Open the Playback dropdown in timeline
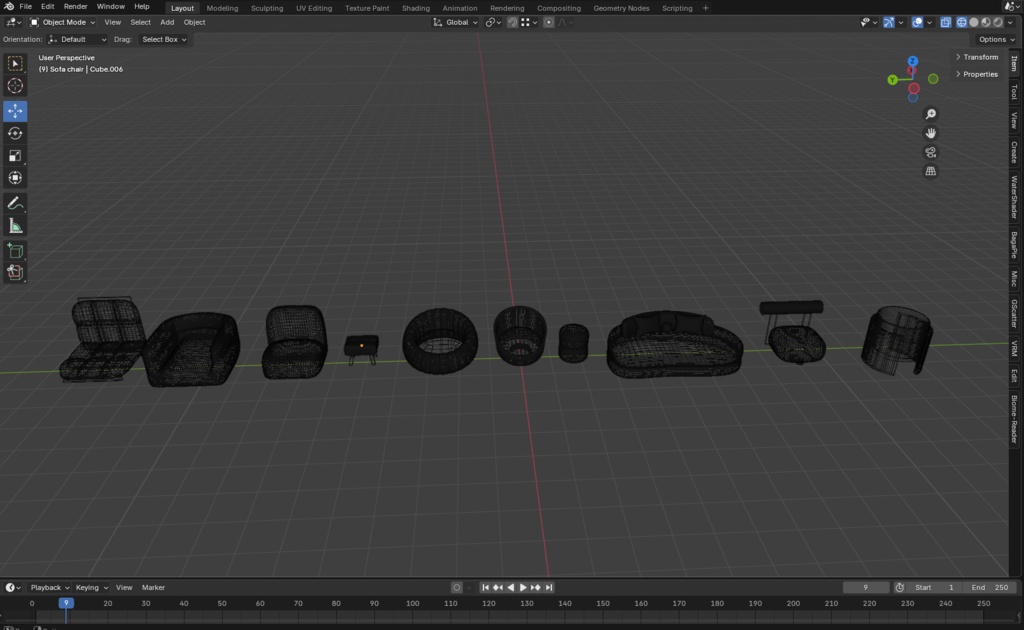 point(50,588)
